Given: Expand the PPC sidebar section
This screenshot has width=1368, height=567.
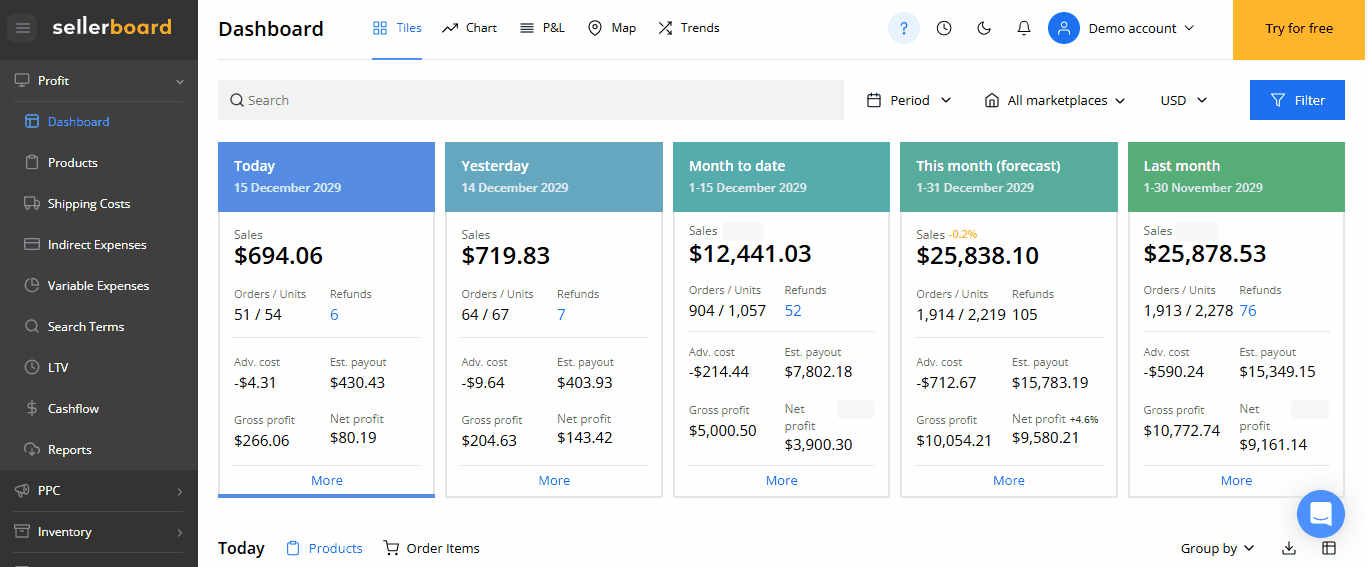Looking at the screenshot, I should click(x=98, y=491).
